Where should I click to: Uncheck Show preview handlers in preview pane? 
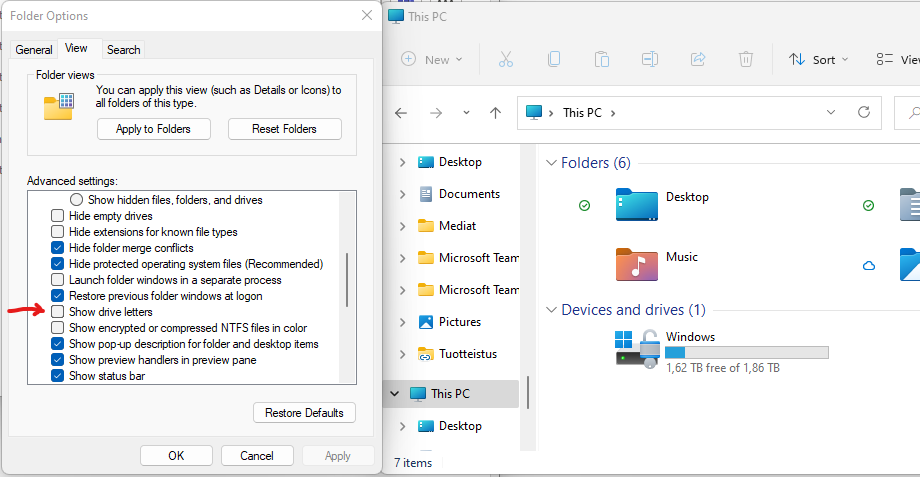58,360
